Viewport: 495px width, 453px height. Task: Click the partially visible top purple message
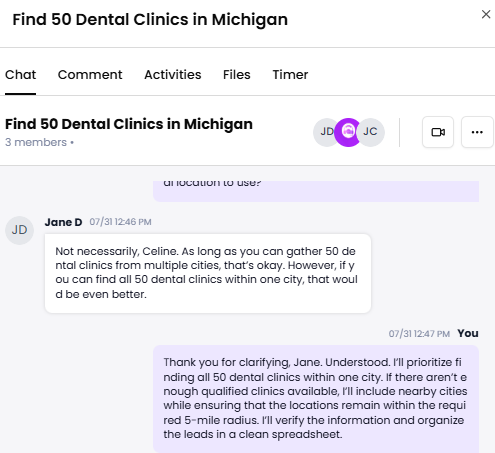[316, 191]
